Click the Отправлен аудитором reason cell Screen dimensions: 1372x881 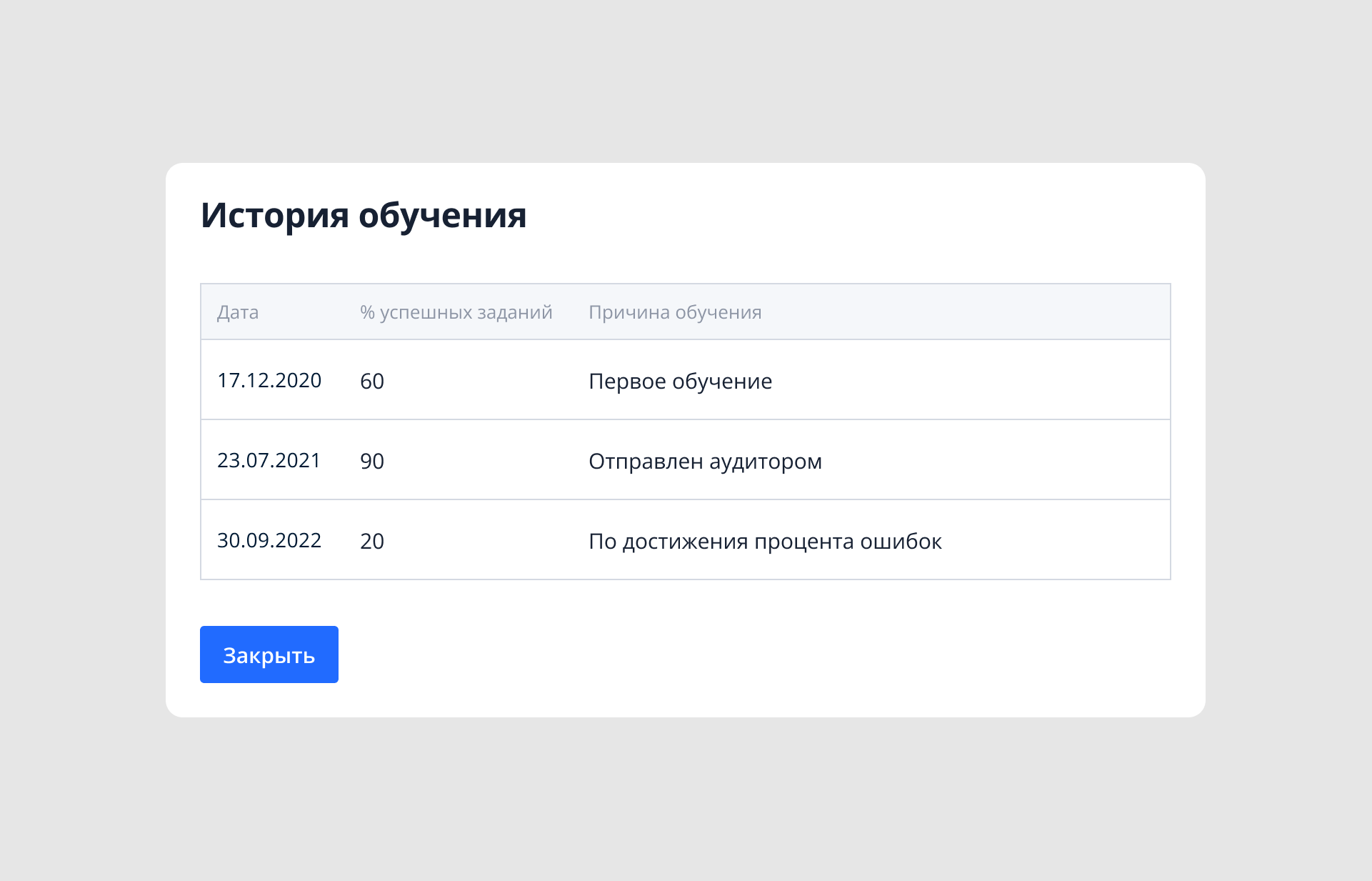pos(705,461)
